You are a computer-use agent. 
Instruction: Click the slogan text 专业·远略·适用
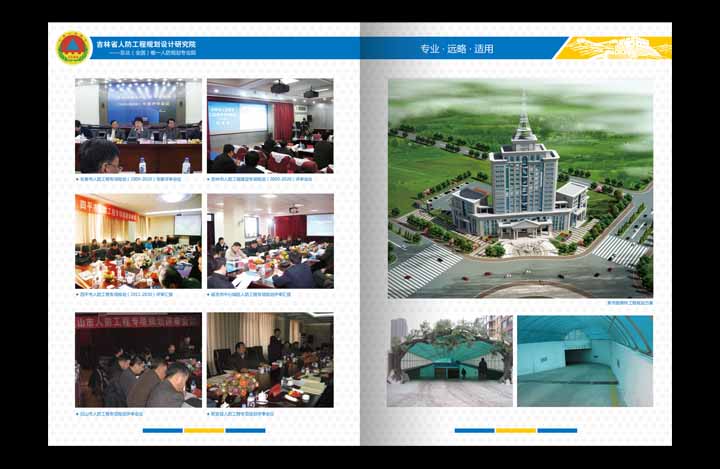(x=456, y=48)
